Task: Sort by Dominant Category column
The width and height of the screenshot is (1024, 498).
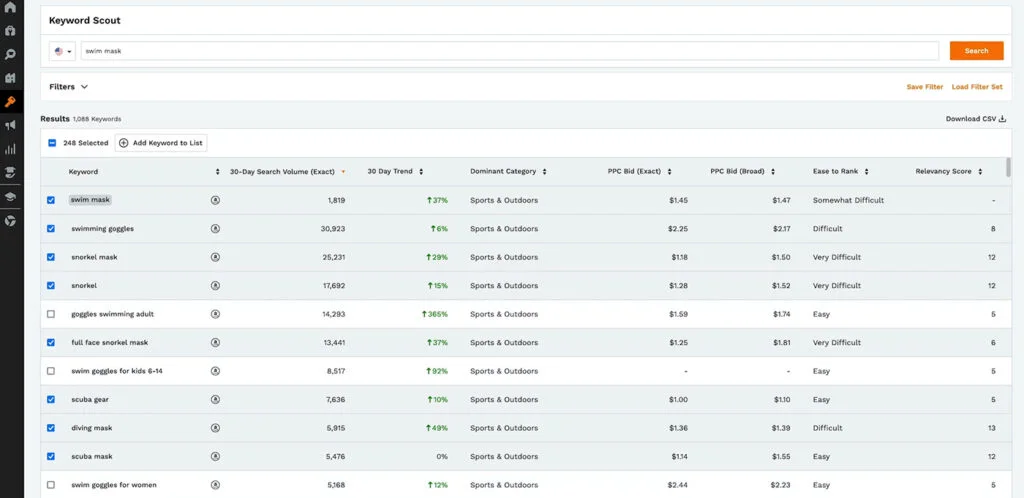Action: coord(545,172)
